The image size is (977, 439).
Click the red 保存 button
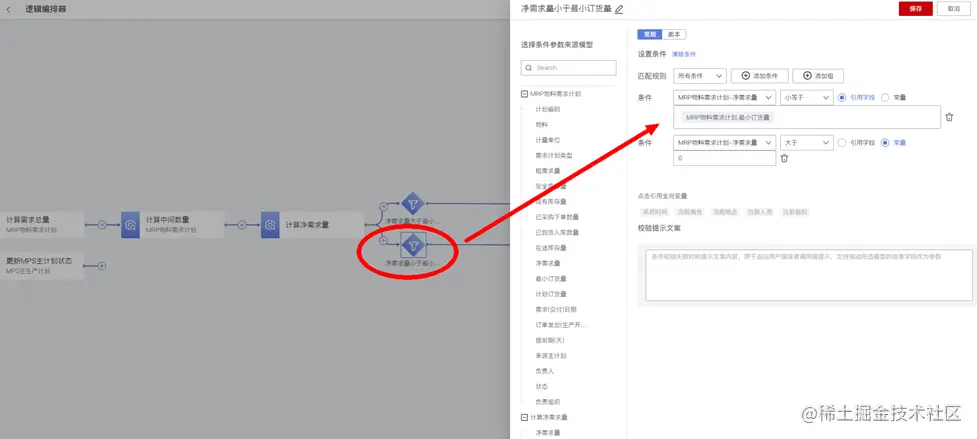[x=915, y=8]
